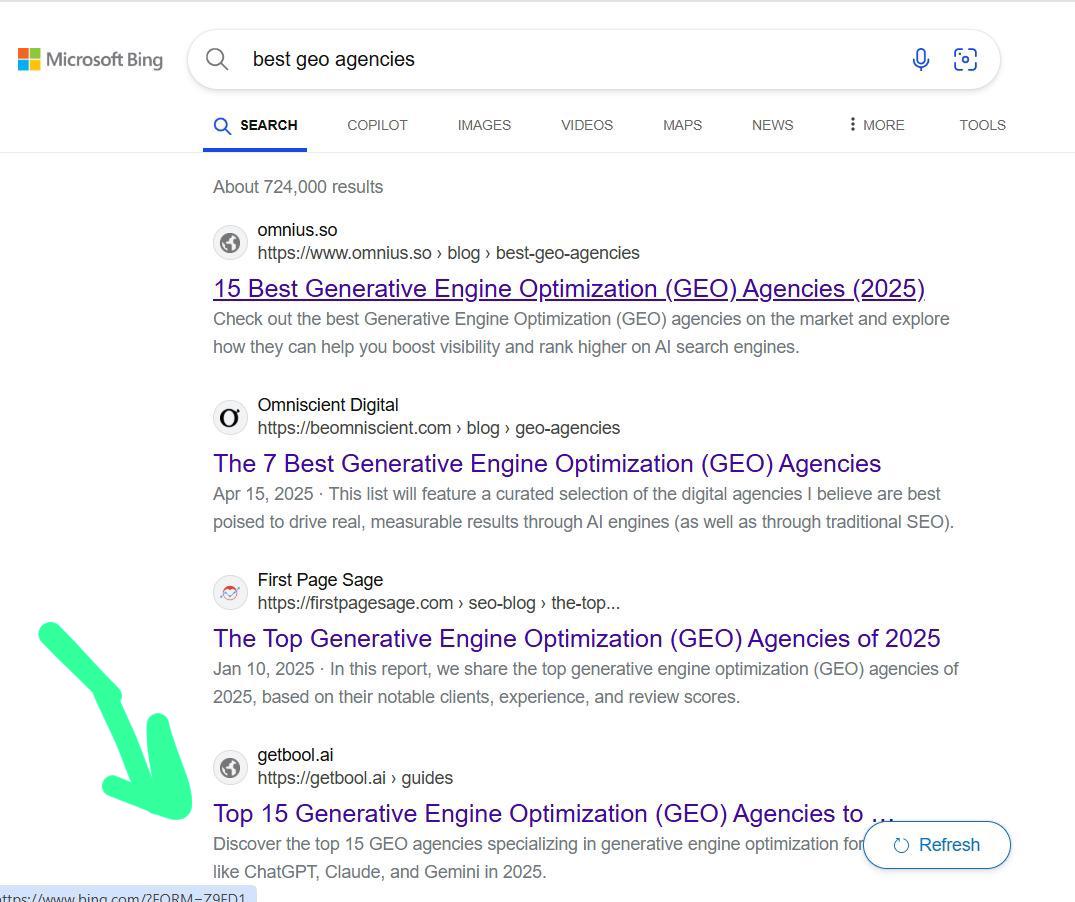Switch to the Copilot tab

pyautogui.click(x=377, y=125)
